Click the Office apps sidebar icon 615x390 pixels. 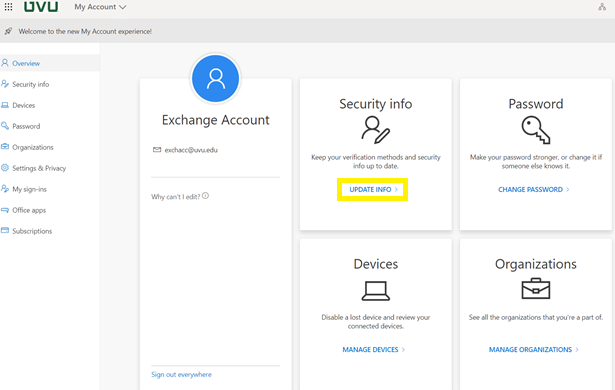[x=5, y=210]
